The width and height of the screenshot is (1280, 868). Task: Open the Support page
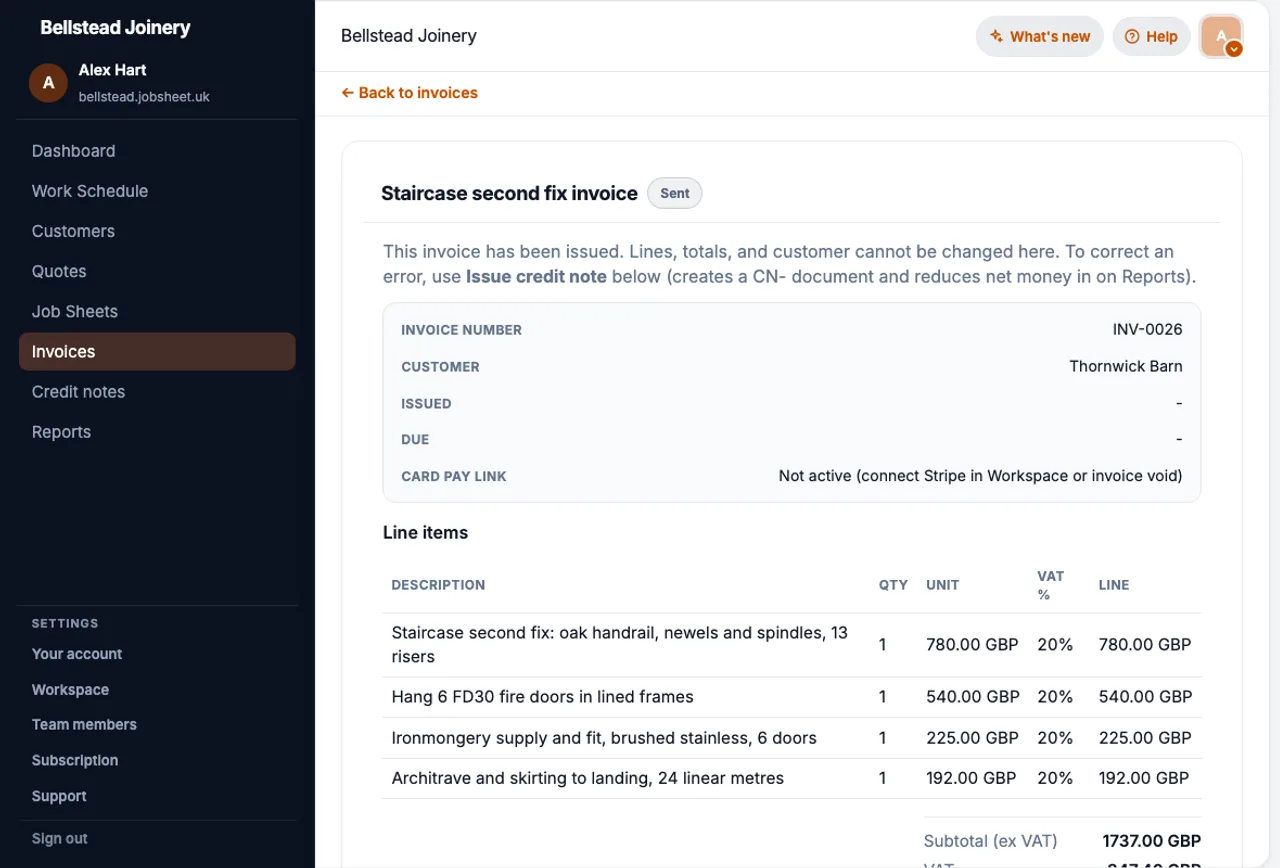point(59,797)
